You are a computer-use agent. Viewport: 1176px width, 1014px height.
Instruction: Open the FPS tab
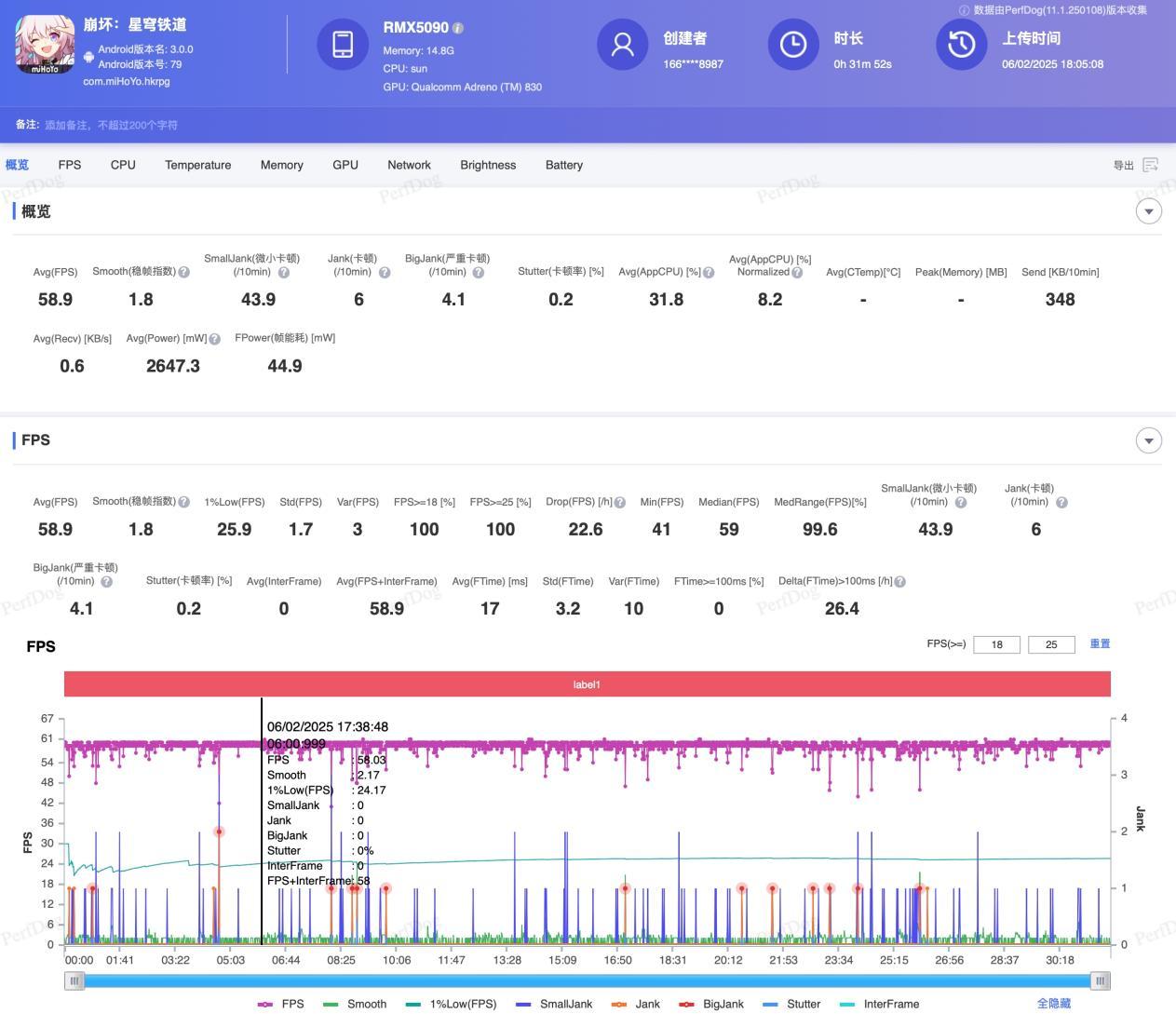(x=70, y=165)
